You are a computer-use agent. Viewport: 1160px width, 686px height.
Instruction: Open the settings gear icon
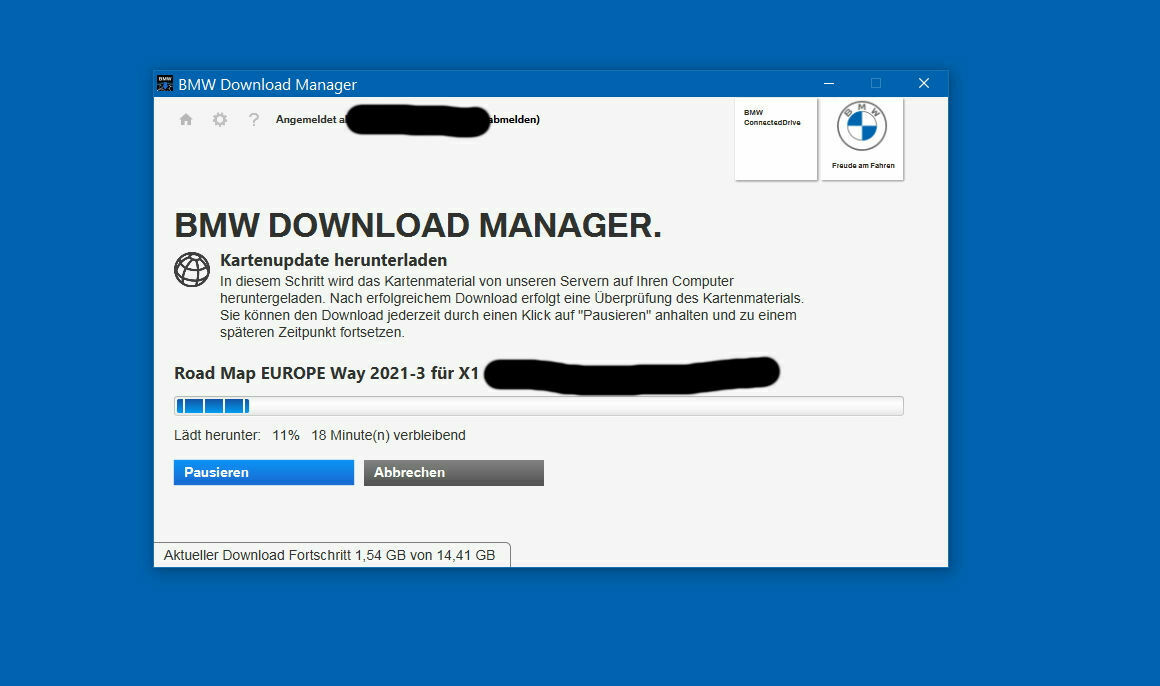220,118
